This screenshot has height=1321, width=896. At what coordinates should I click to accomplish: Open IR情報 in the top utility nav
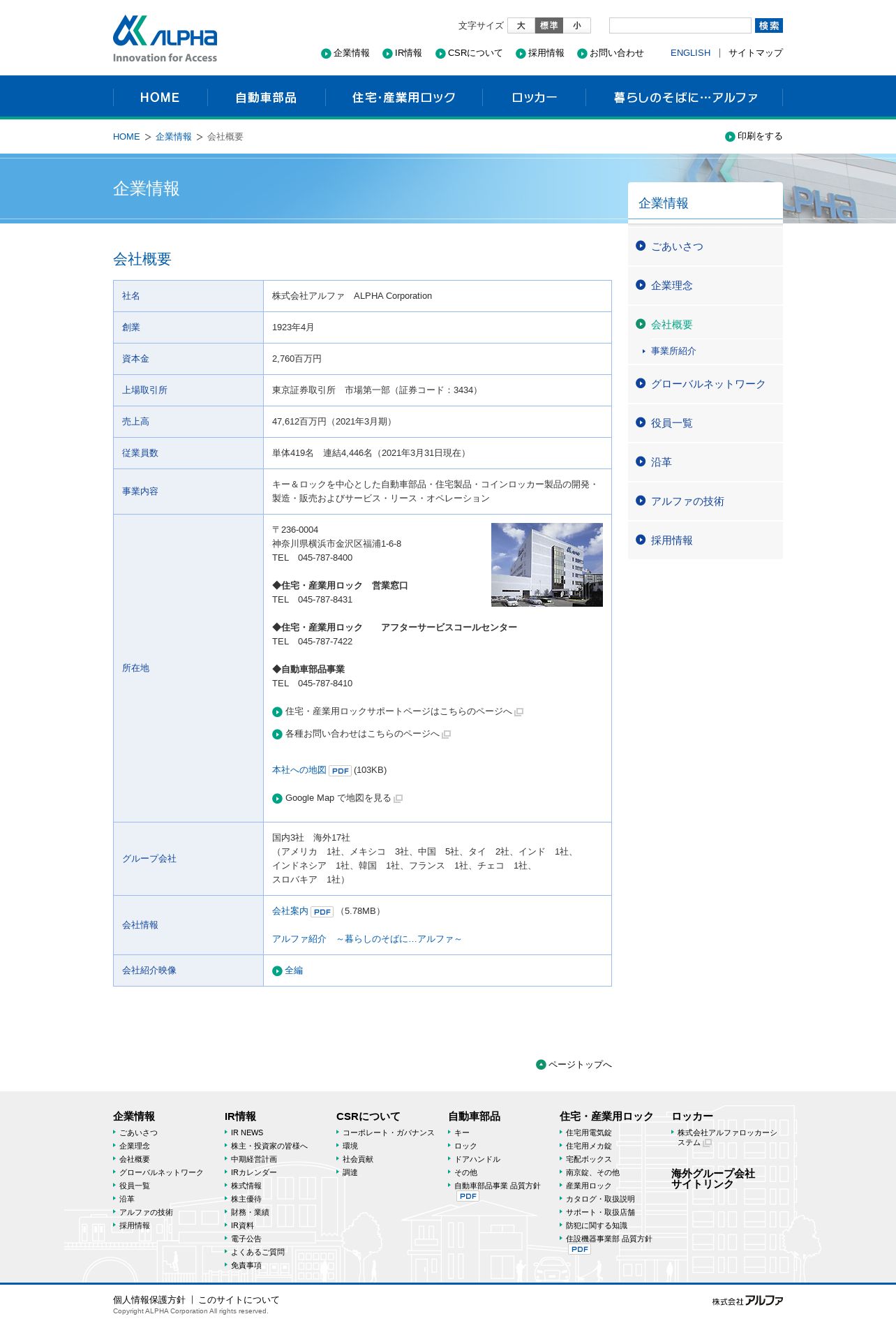tap(403, 53)
